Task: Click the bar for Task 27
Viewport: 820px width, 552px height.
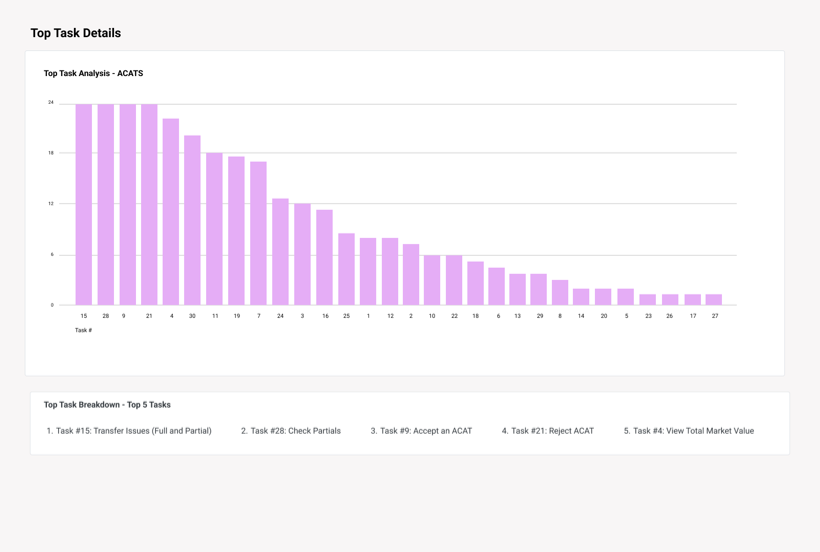Action: (x=714, y=300)
